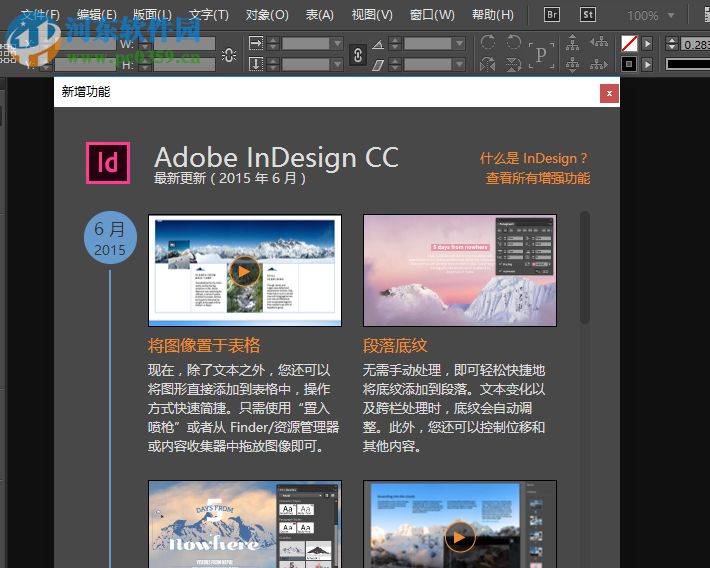Open the 将图像置于表格 heading link

204,346
